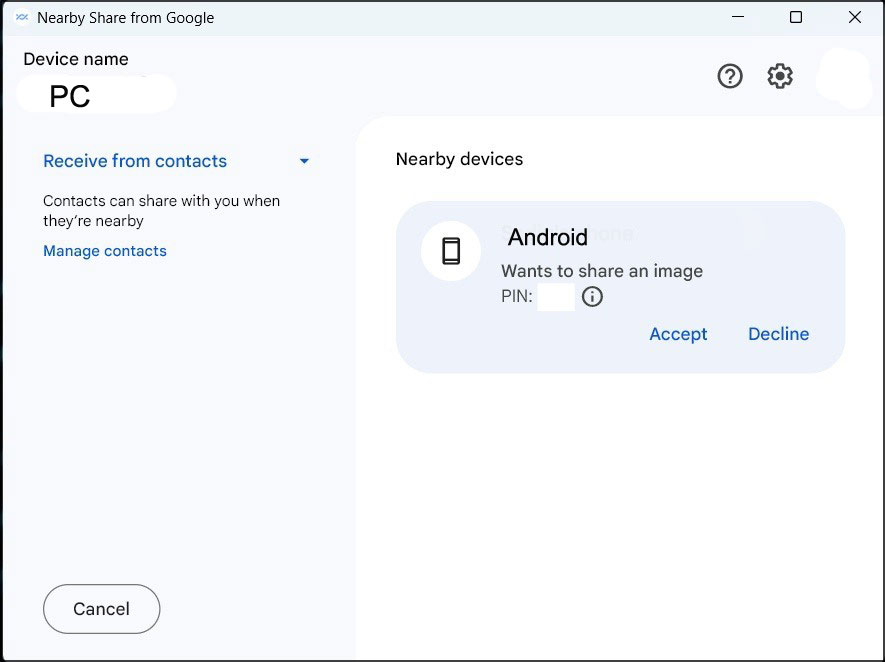Screen dimensions: 885x662
Task: Open the help question mark icon
Action: point(730,76)
